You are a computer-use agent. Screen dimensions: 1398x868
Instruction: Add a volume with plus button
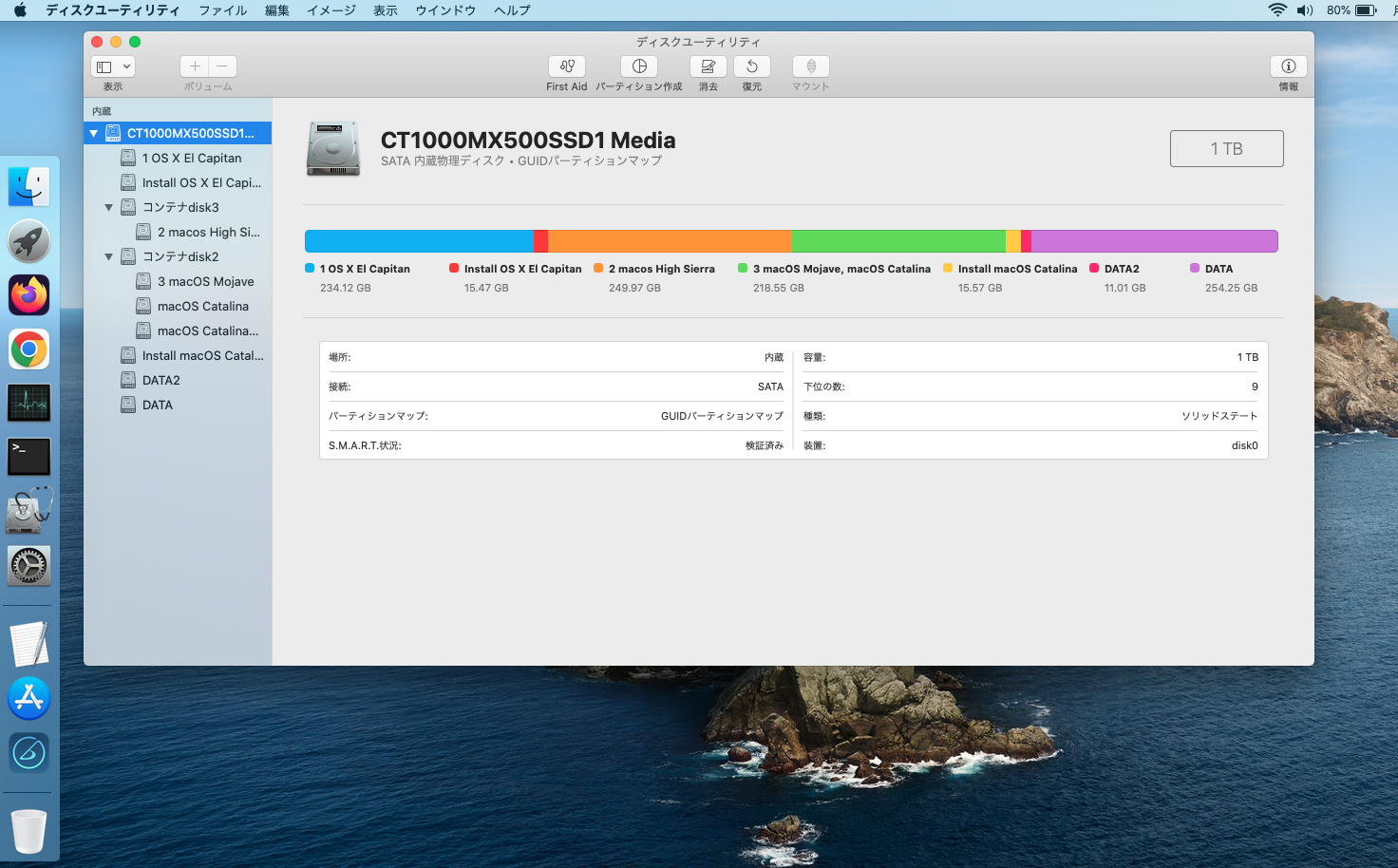[195, 66]
